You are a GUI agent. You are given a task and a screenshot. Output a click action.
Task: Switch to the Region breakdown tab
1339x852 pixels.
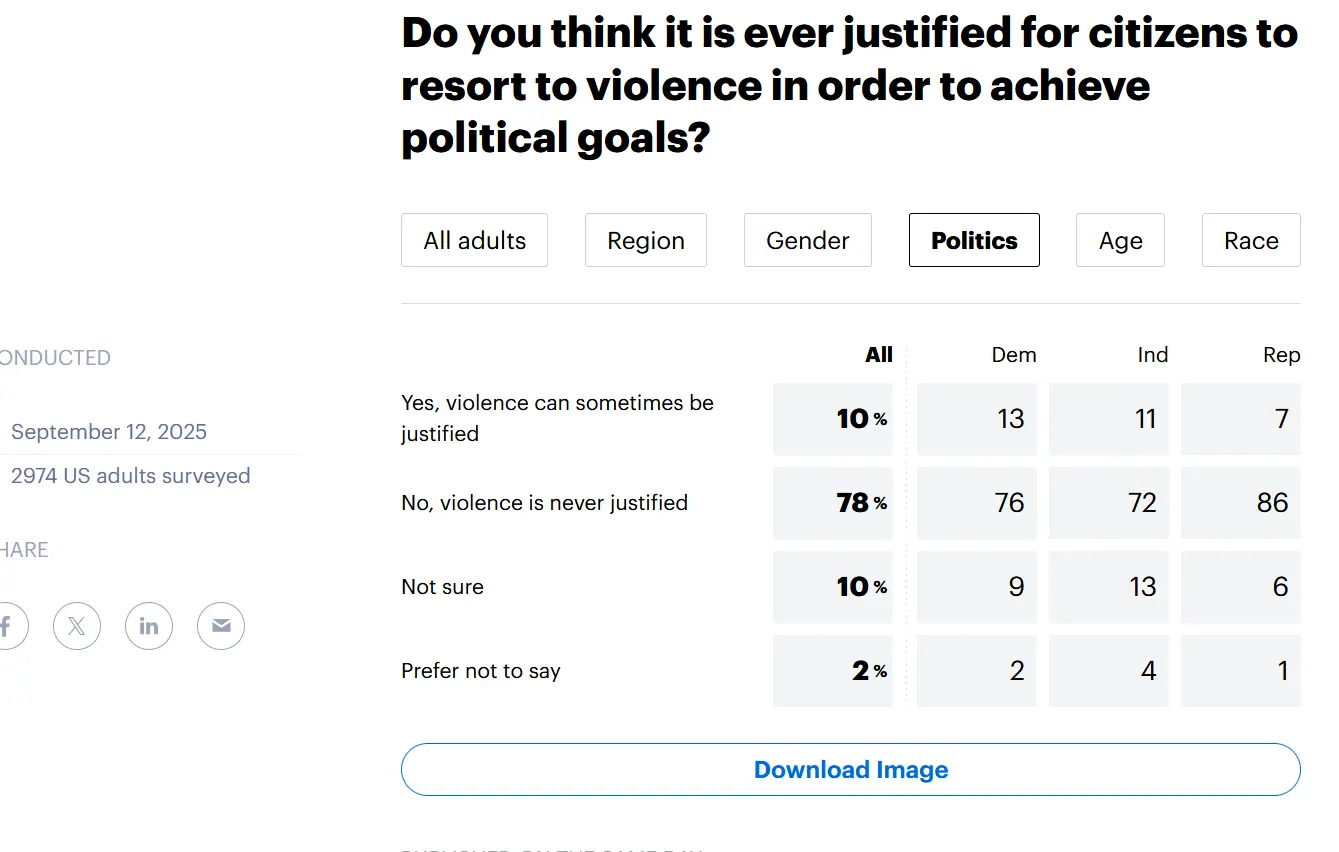point(646,240)
